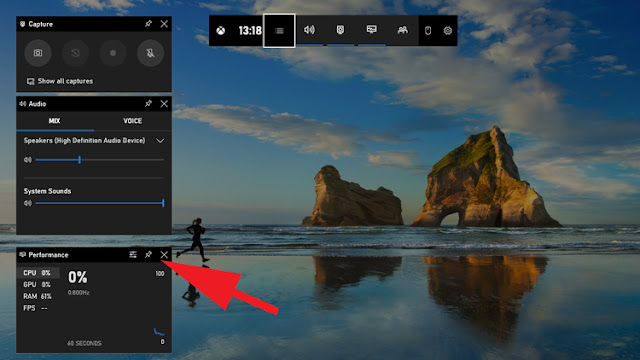Pin the Capture widget
The height and width of the screenshot is (360, 640).
pos(148,24)
